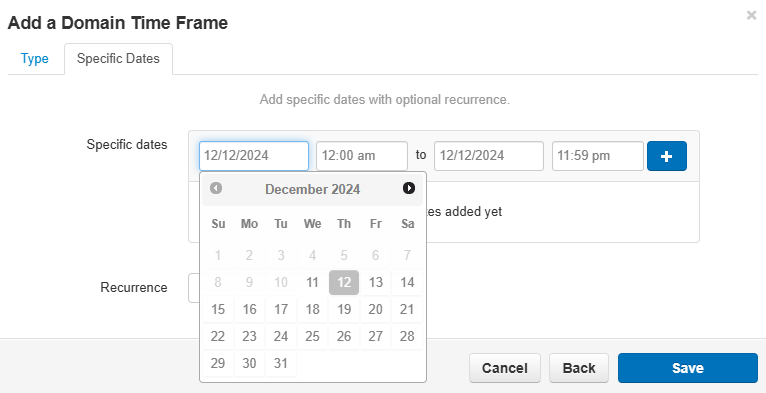The image size is (766, 393).
Task: Switch to the Type tab
Action: pyautogui.click(x=35, y=59)
